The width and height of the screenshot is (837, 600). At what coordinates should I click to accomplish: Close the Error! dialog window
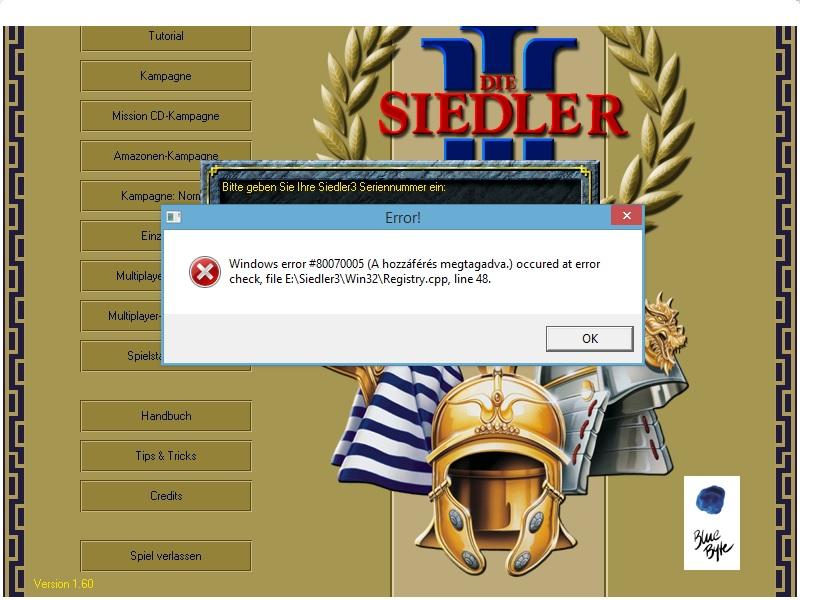[627, 216]
